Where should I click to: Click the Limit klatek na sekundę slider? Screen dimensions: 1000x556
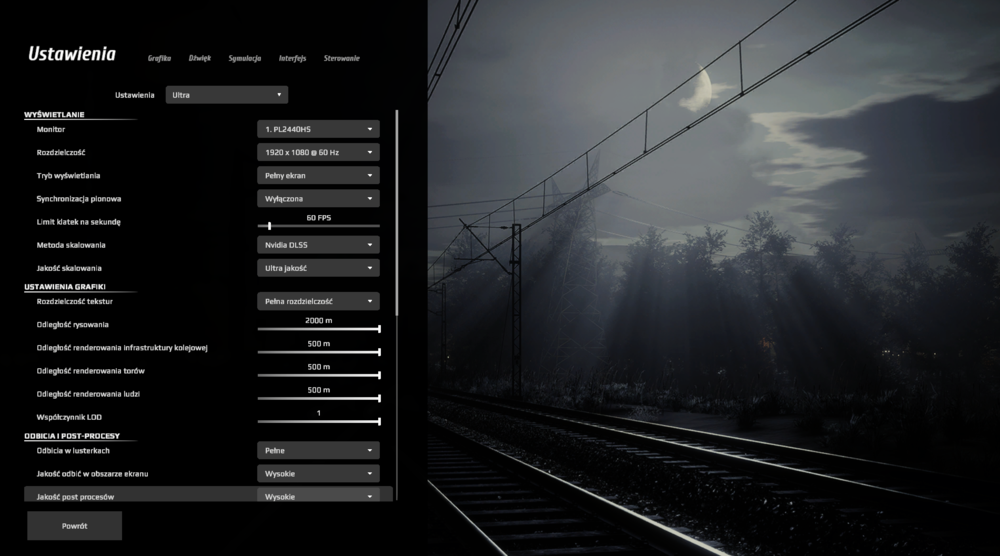pos(318,226)
